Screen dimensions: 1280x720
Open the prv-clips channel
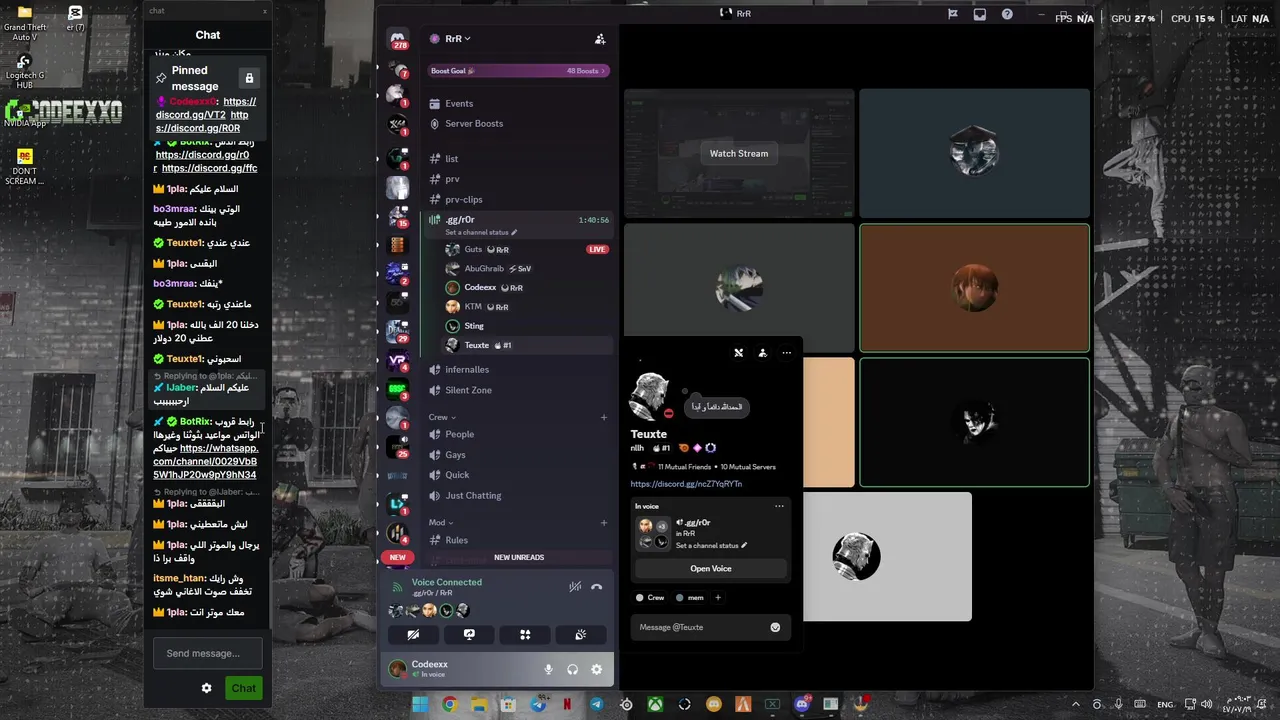click(464, 199)
